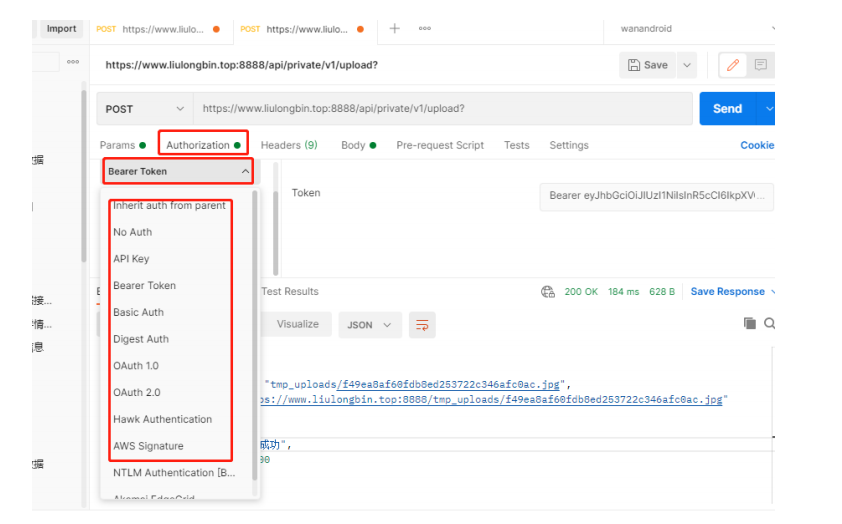The height and width of the screenshot is (524, 842).
Task: Click the sidebar three-dots options icon
Action: [x=73, y=62]
